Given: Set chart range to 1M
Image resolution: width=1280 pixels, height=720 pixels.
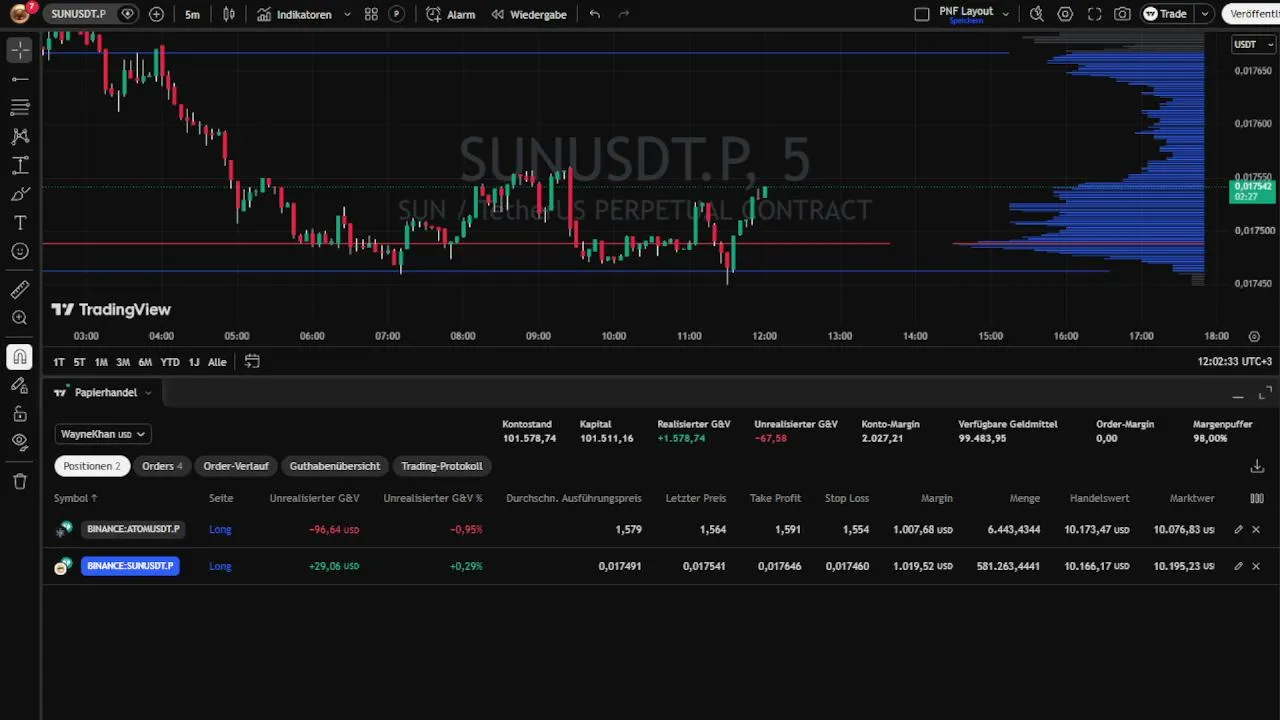Looking at the screenshot, I should 101,362.
